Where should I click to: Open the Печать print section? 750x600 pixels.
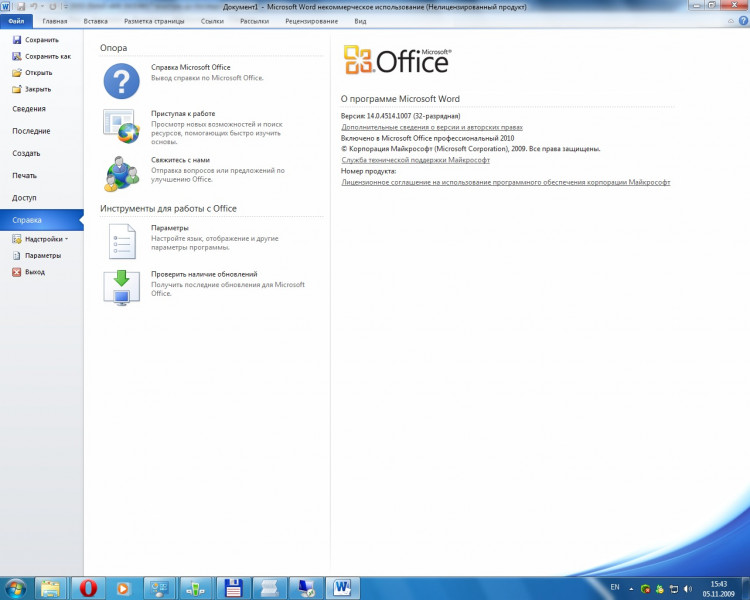click(24, 176)
